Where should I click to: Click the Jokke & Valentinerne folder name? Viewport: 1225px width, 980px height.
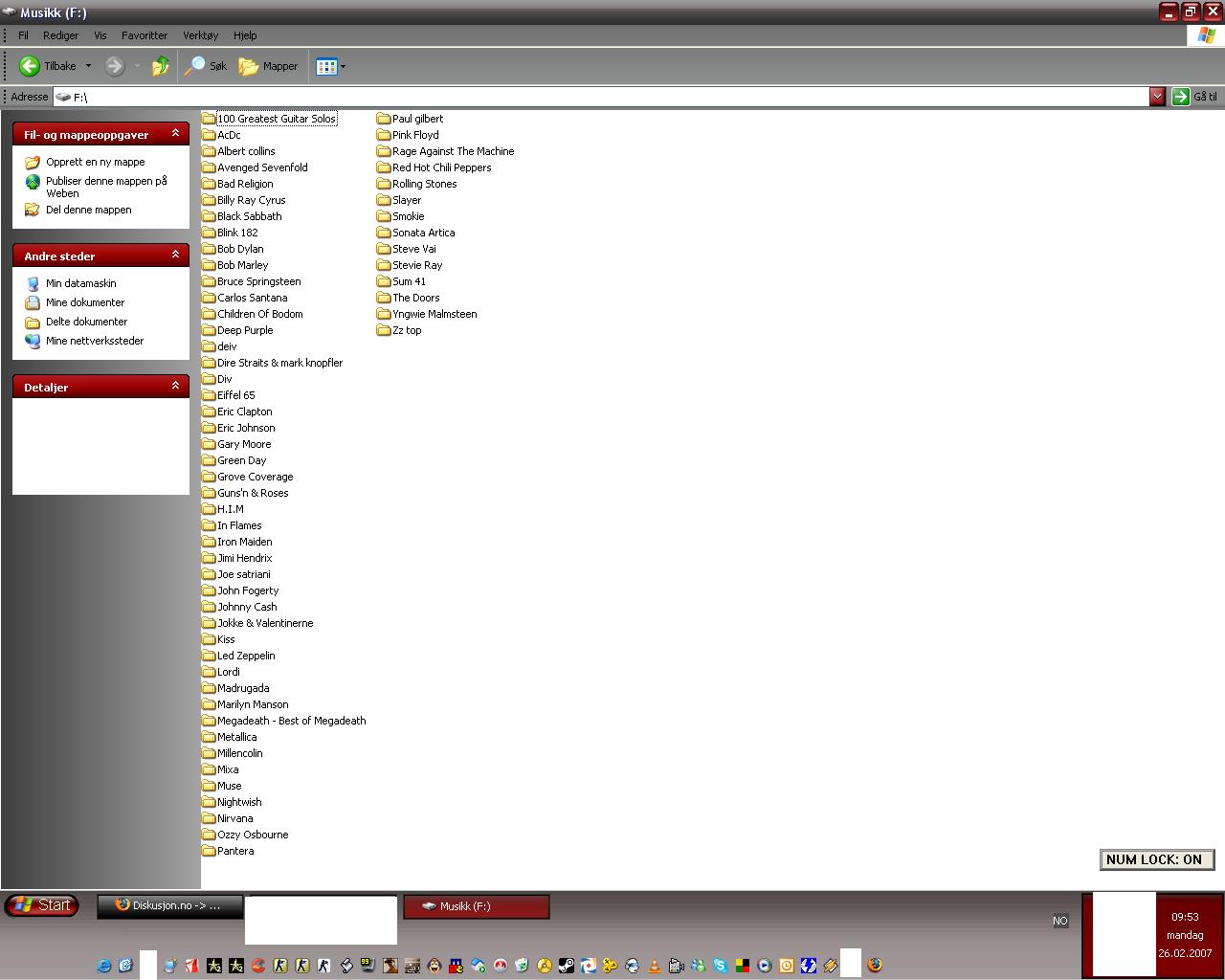coord(265,623)
